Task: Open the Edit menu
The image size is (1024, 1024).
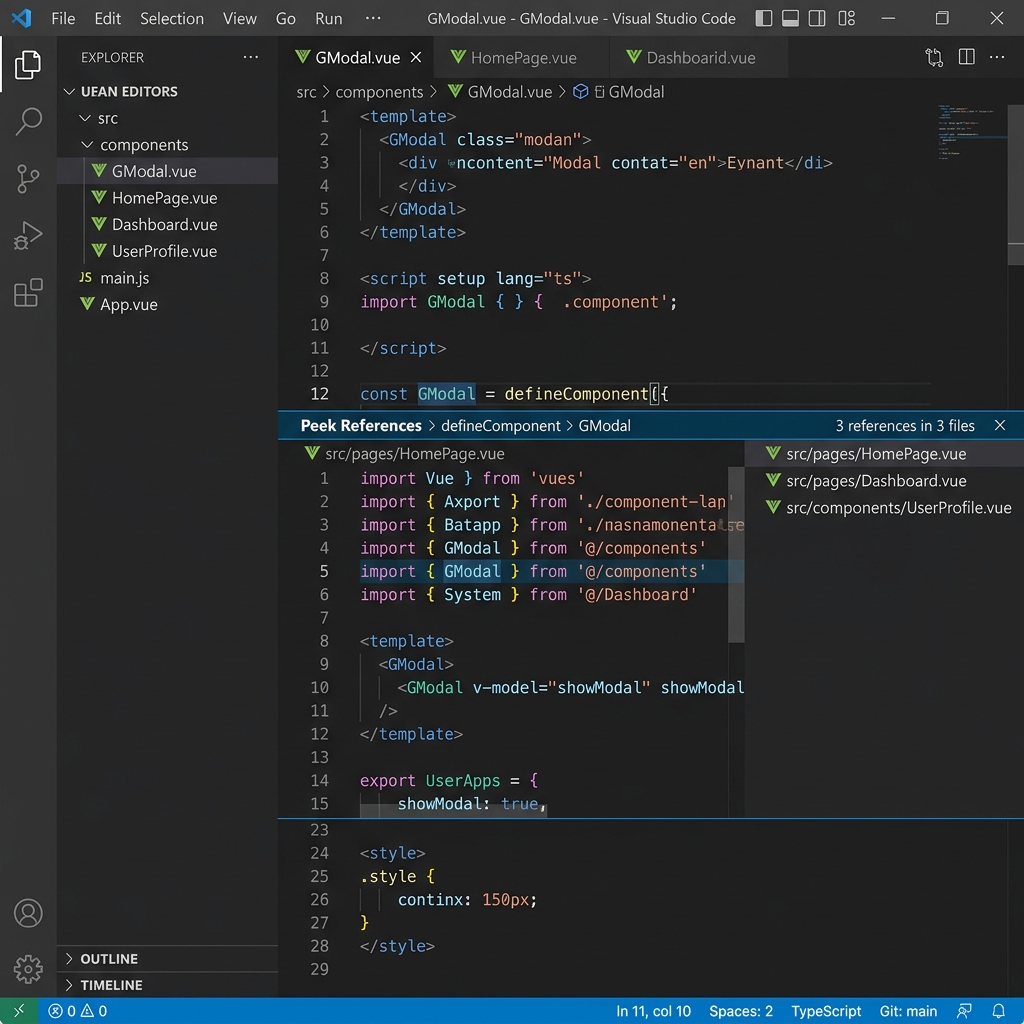Action: pos(108,18)
